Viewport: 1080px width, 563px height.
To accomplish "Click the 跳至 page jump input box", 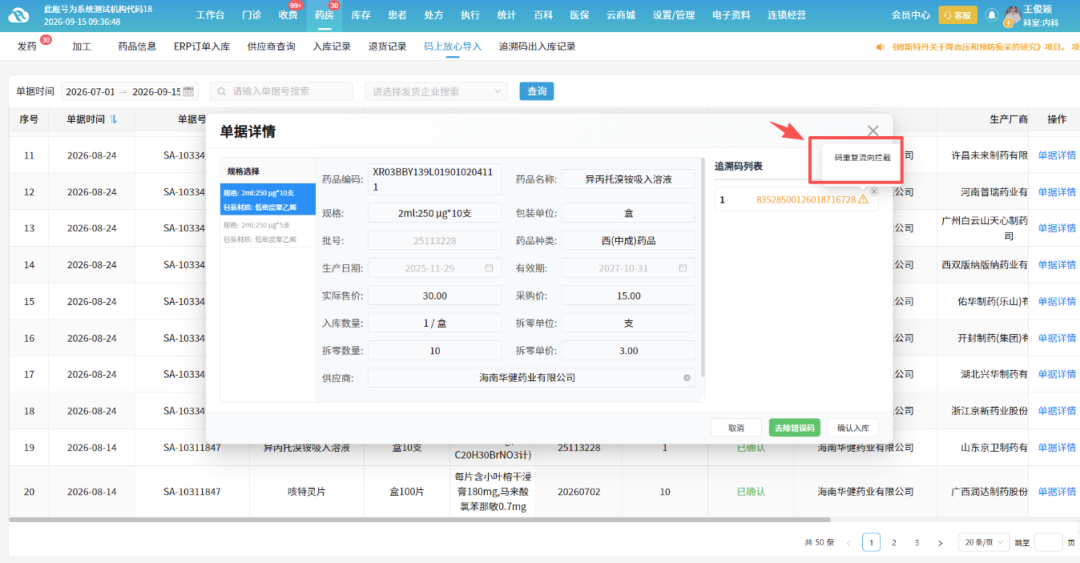I will pos(1048,542).
